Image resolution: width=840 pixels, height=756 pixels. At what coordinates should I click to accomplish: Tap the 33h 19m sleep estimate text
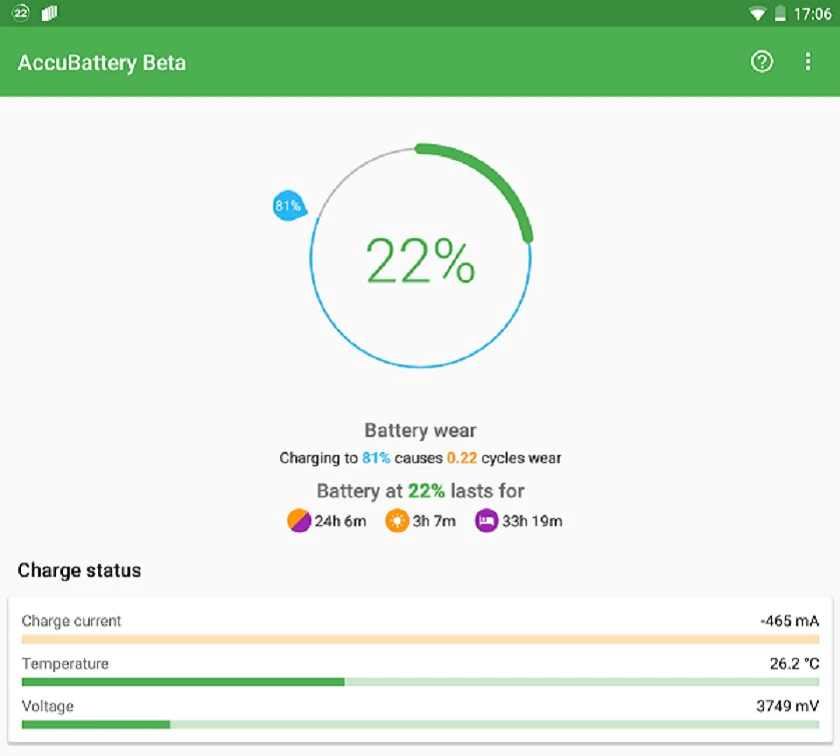click(532, 521)
